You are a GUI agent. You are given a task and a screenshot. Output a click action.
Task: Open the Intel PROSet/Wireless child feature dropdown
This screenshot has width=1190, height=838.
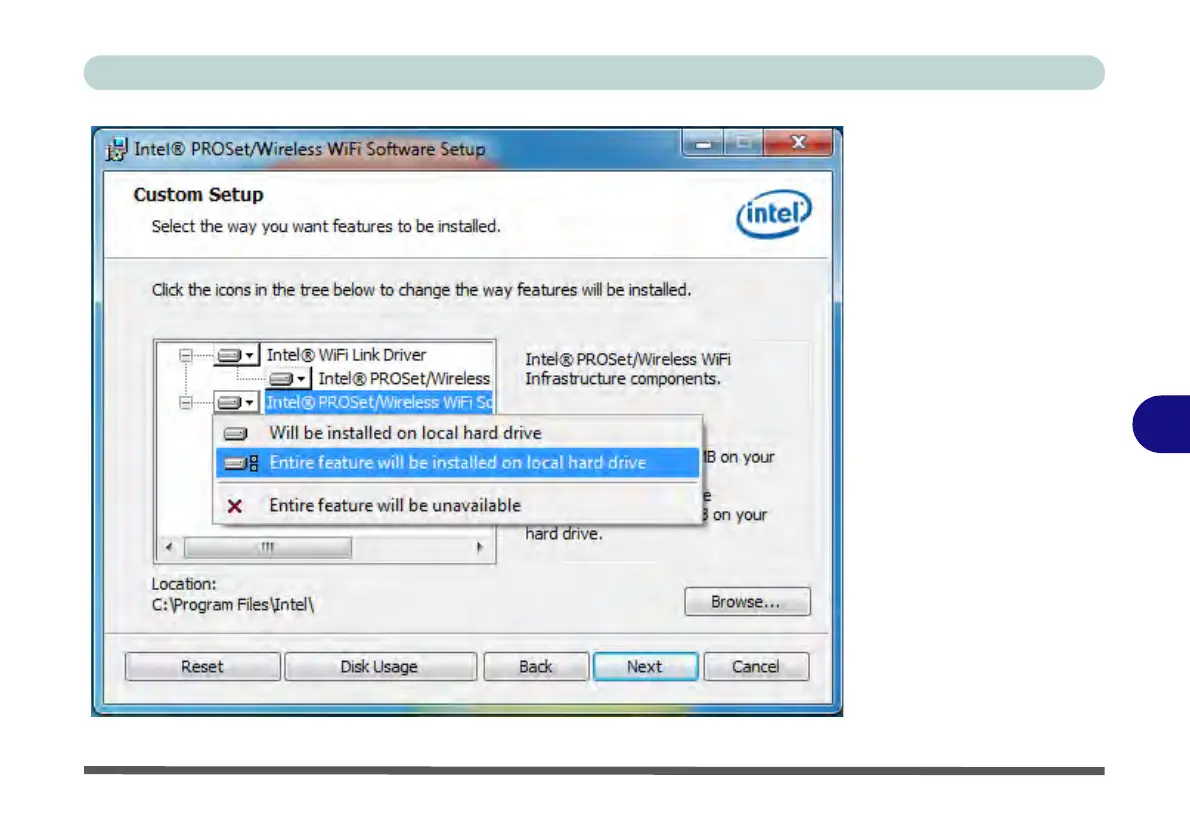click(288, 379)
